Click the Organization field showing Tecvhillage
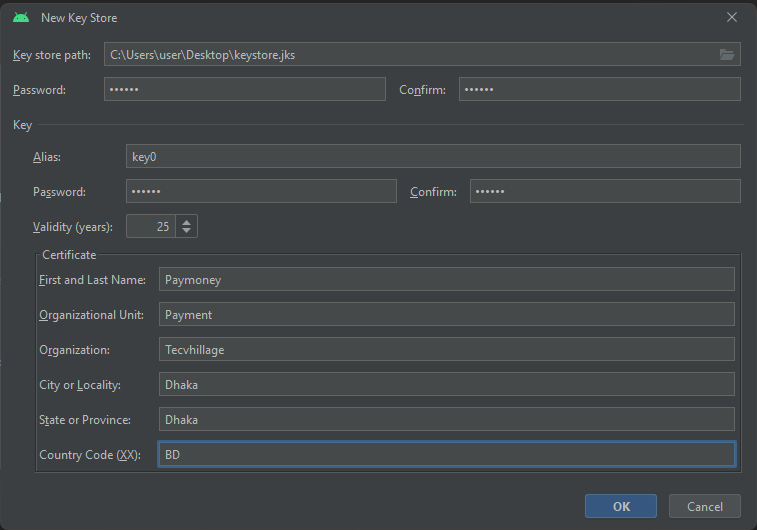This screenshot has height=530, width=757. click(x=446, y=349)
